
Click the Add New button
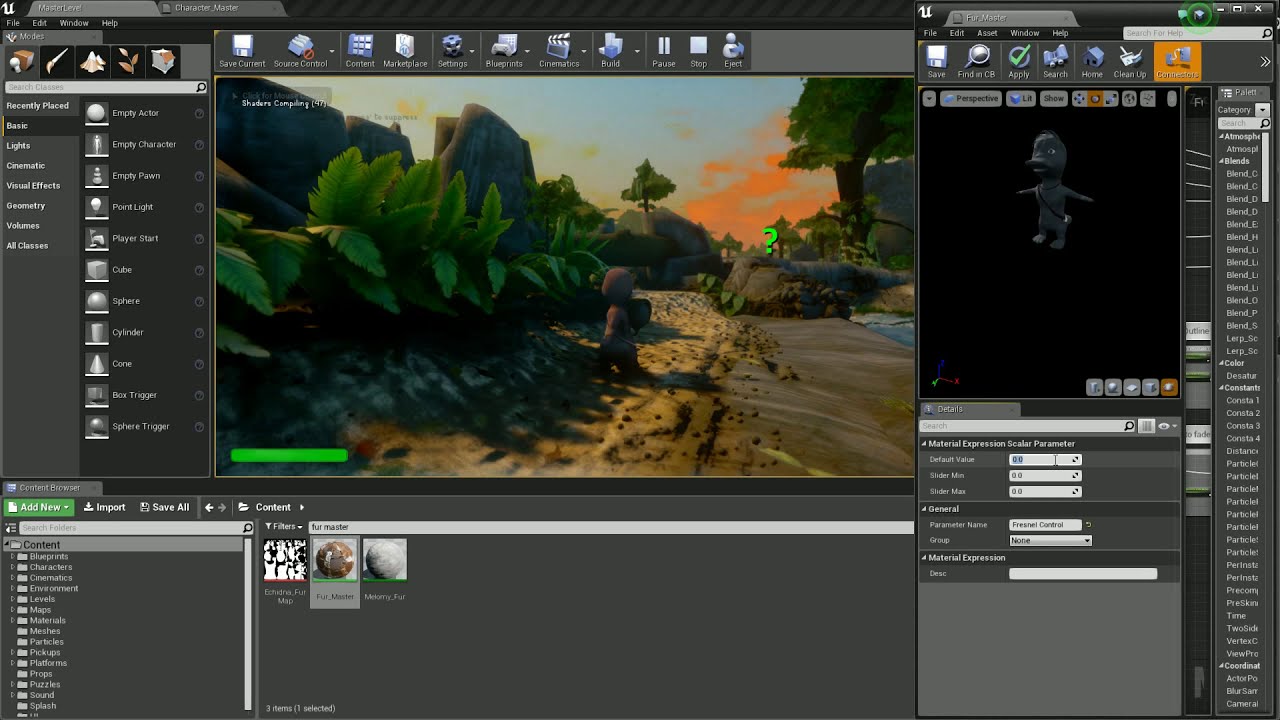coord(40,507)
